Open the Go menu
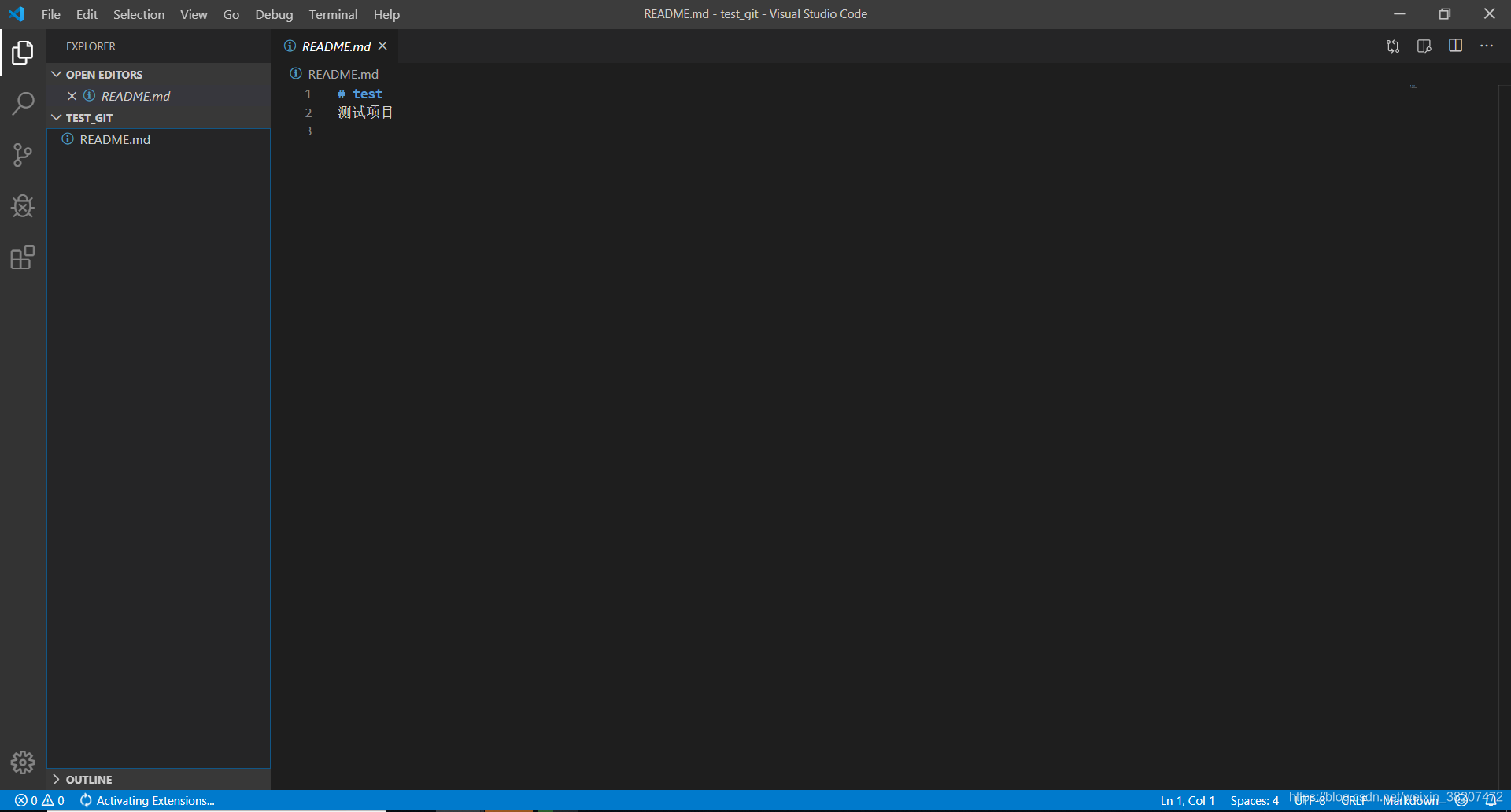Screen dimensions: 1511x812 [x=231, y=14]
